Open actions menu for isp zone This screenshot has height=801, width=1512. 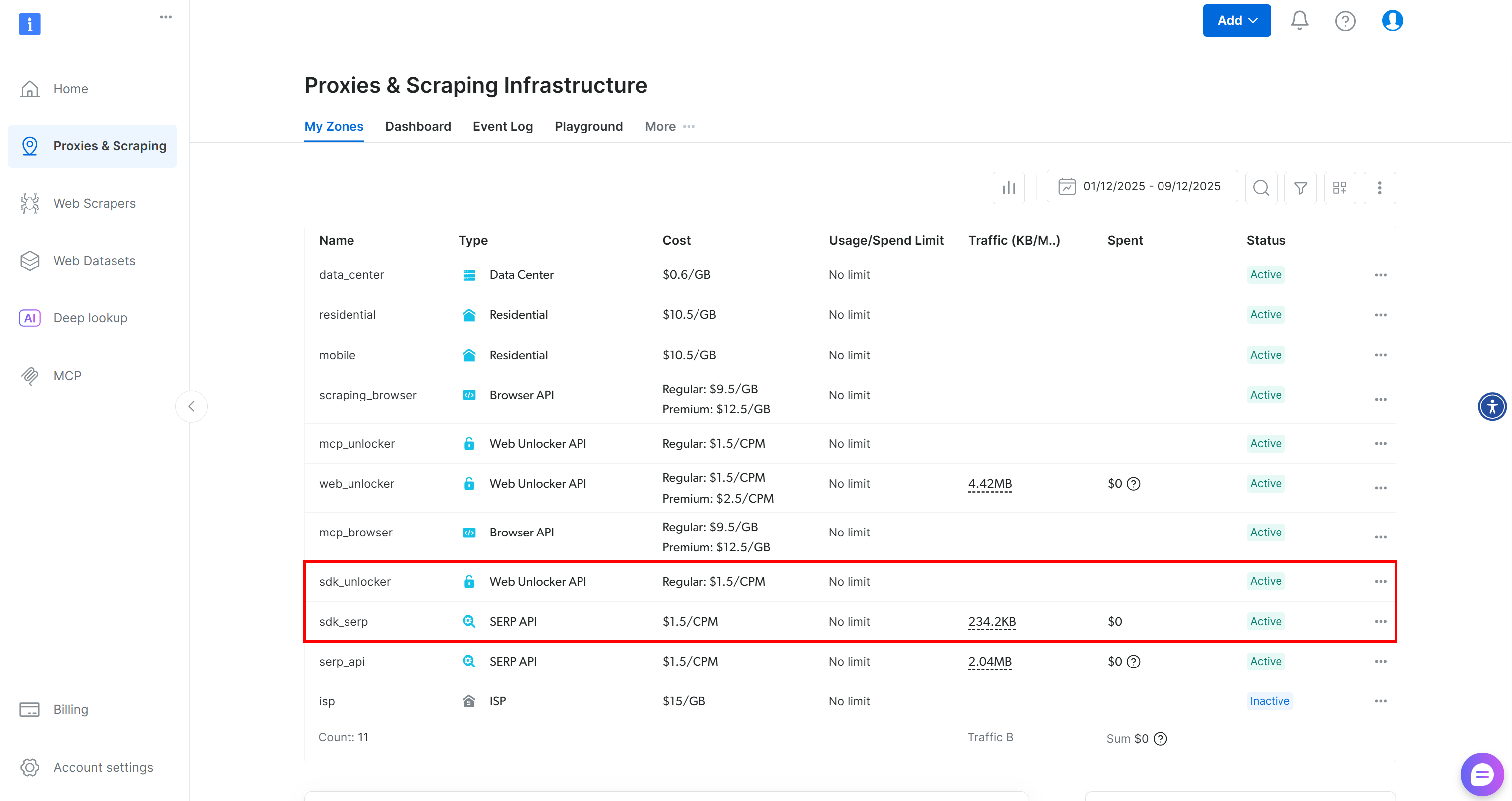pos(1380,701)
